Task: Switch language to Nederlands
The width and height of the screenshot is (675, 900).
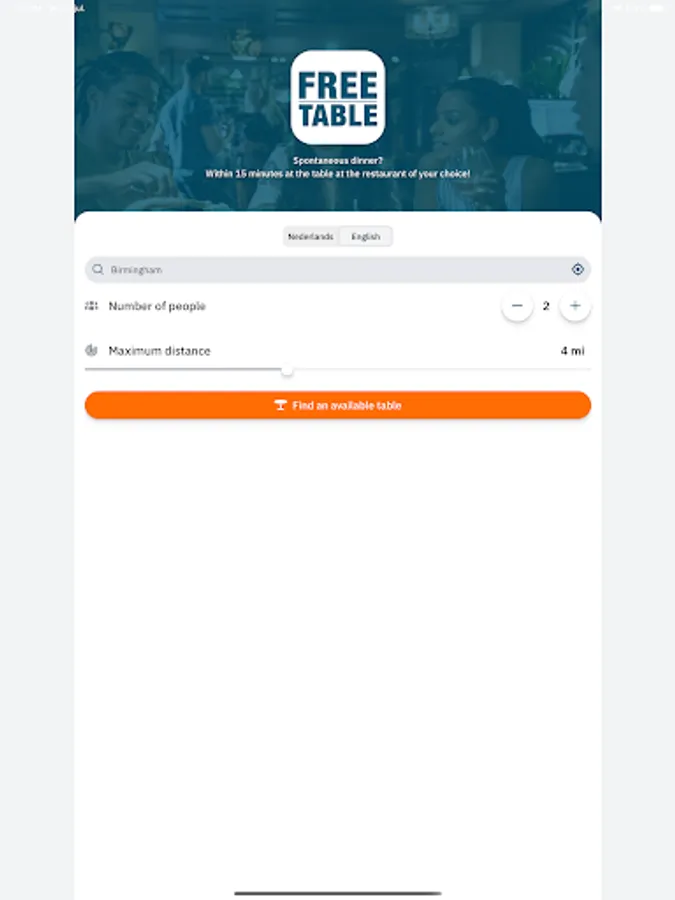Action: (x=311, y=236)
